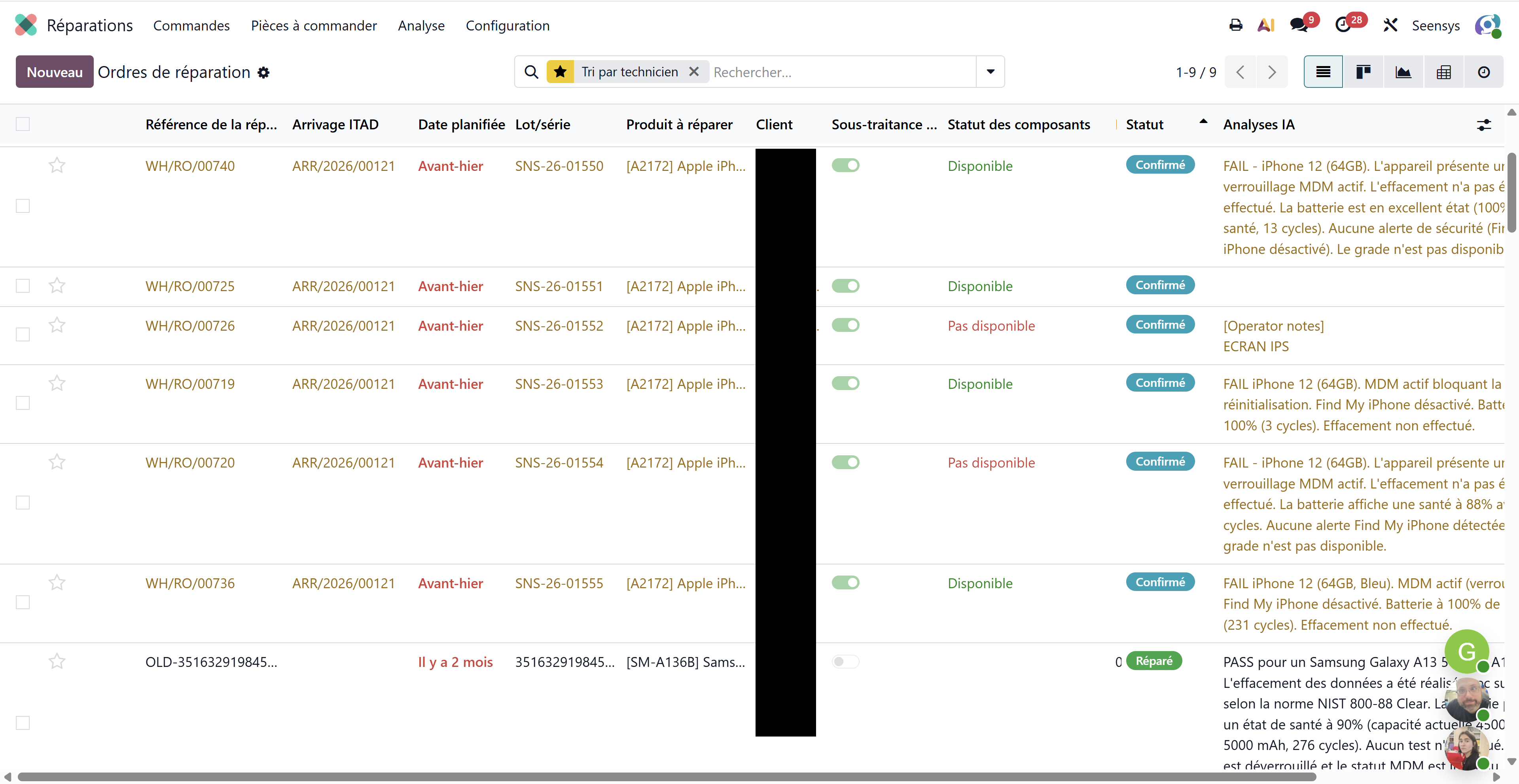Open the Analyse menu
1519x784 pixels.
[x=421, y=25]
